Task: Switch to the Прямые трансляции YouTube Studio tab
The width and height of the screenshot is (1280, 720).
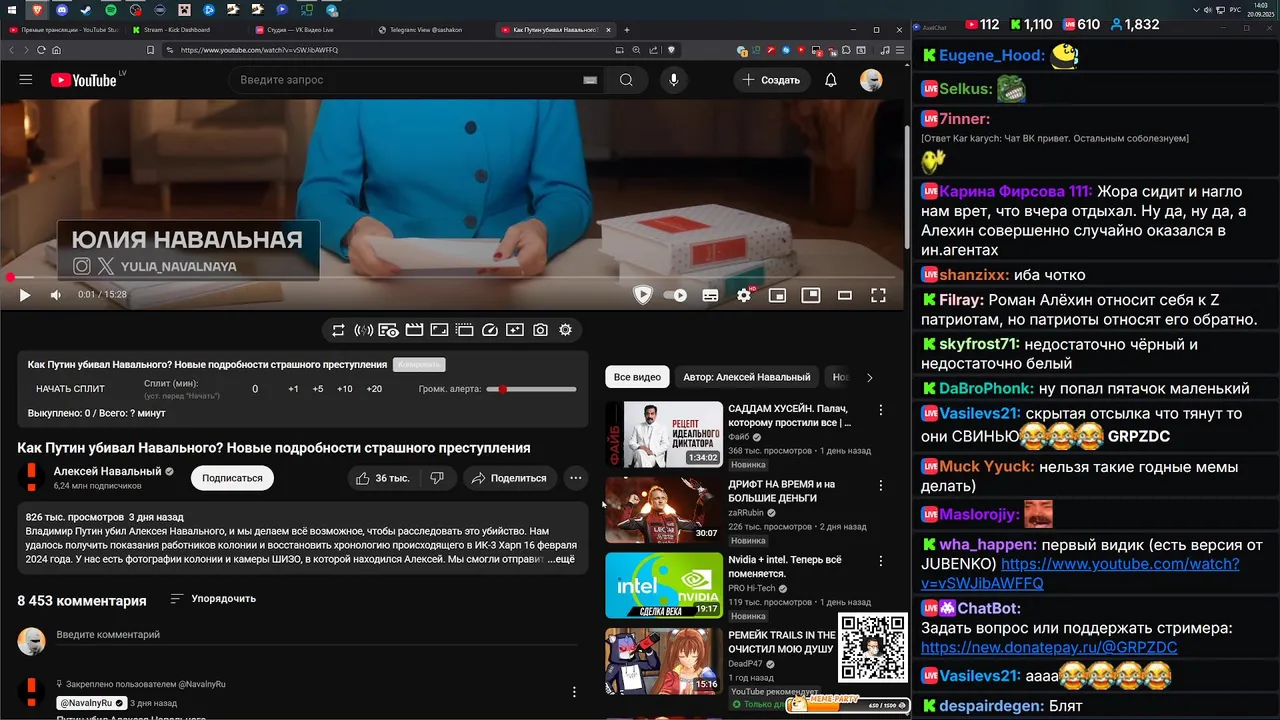Action: (64, 30)
